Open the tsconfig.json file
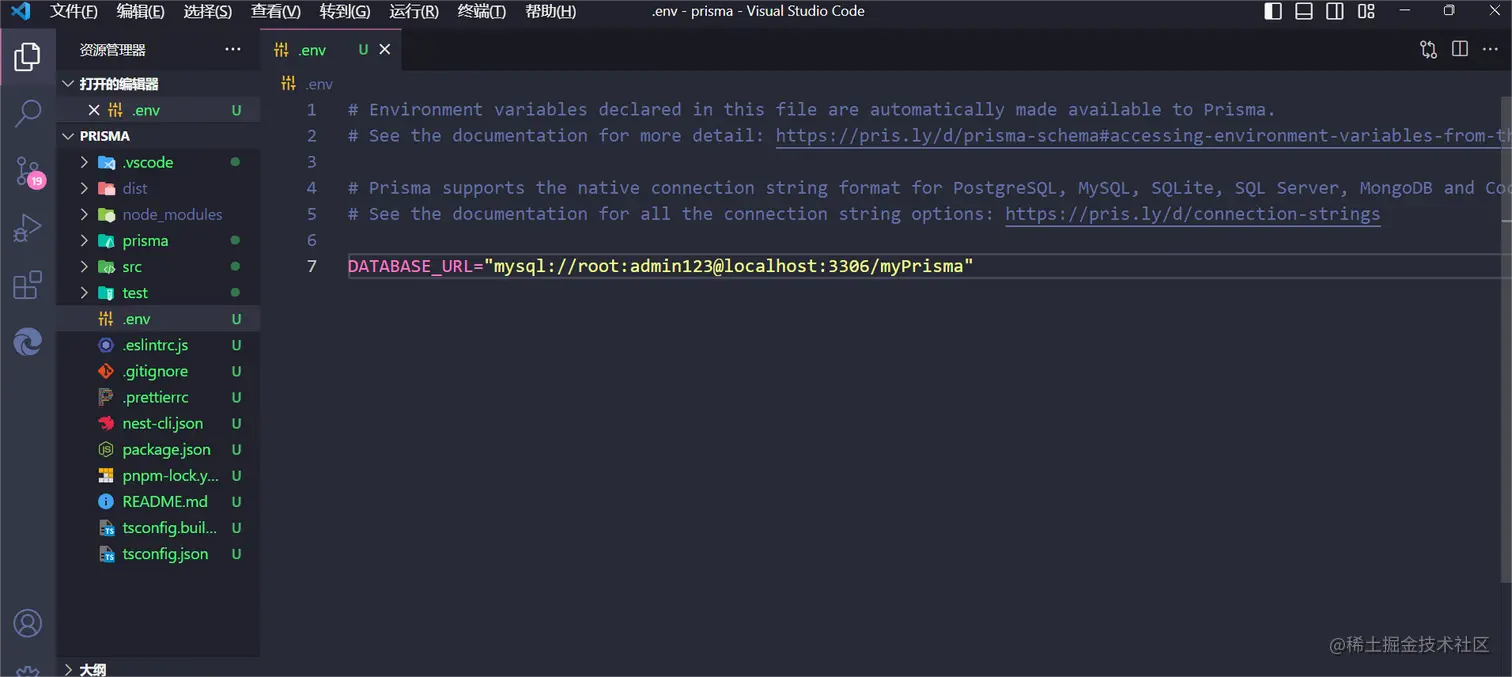1512x677 pixels. (x=158, y=554)
